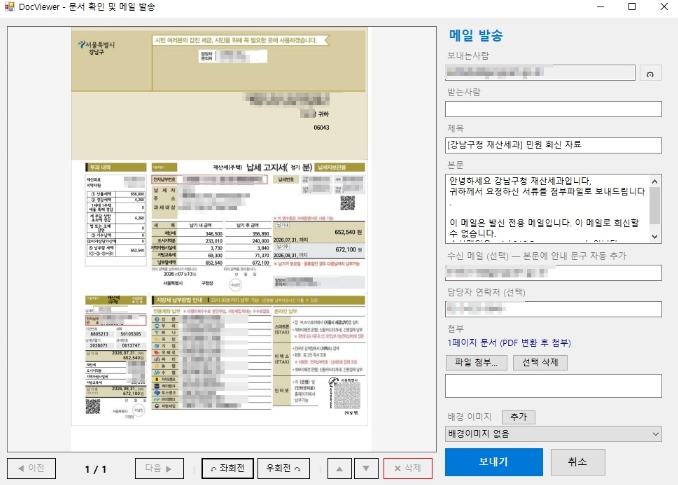Click the attachment list box
The height and width of the screenshot is (485, 678).
[553, 386]
